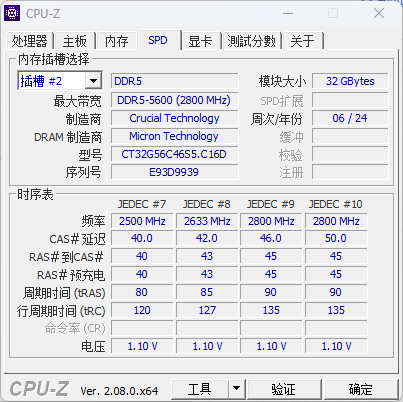The height and width of the screenshot is (402, 403).
Task: Close the CPU-Z window
Action: [x=379, y=13]
